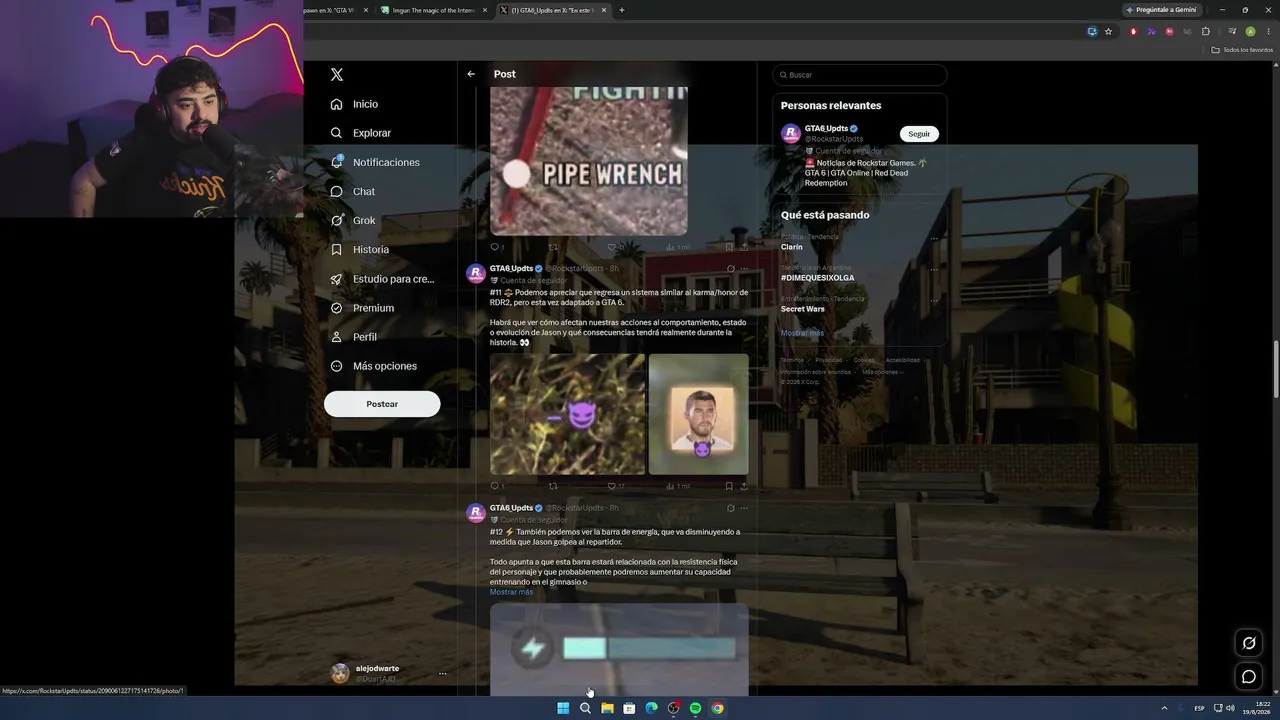Open Todos los favoritos folder

1240,50
